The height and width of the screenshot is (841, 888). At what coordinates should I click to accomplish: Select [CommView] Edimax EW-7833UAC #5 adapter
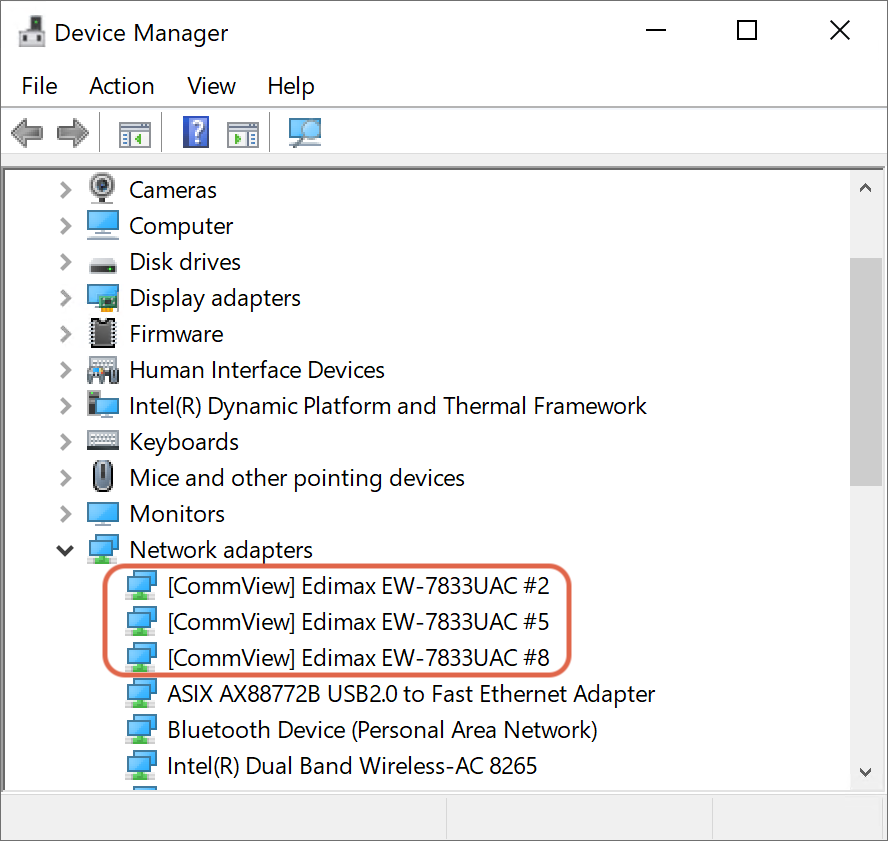coord(358,622)
